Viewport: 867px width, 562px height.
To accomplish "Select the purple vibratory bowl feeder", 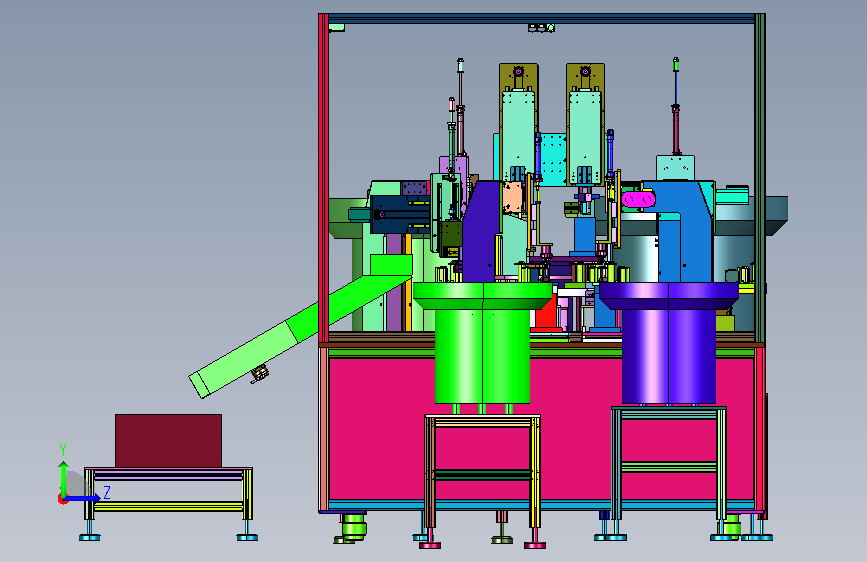I will [x=668, y=343].
